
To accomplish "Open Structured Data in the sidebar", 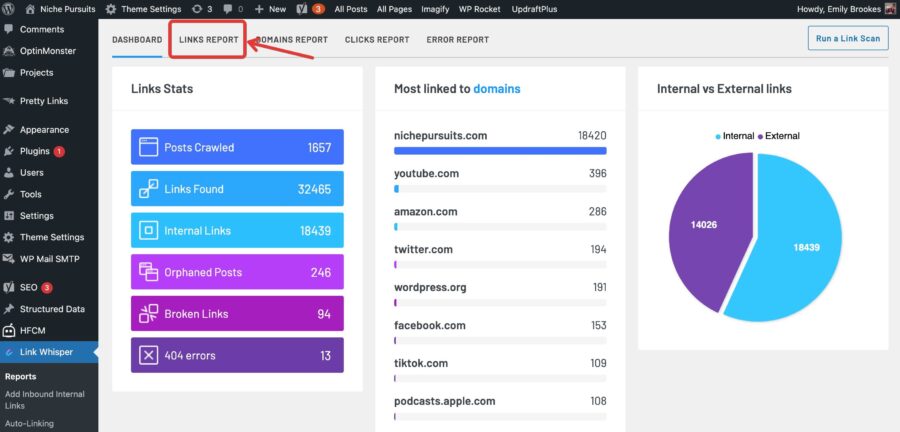I will pos(52,309).
